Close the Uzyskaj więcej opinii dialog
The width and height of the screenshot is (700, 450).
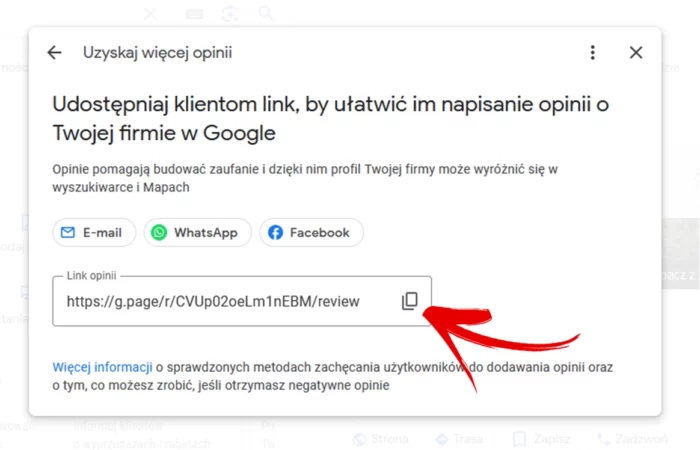pos(636,53)
